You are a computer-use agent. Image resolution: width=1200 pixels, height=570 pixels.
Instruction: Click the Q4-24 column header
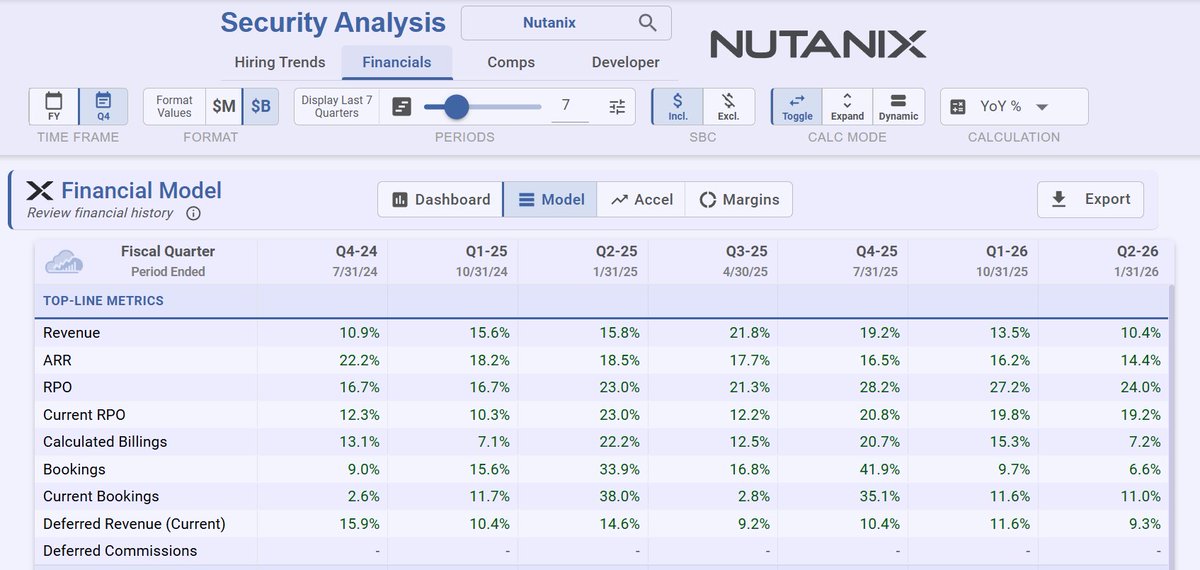323,260
